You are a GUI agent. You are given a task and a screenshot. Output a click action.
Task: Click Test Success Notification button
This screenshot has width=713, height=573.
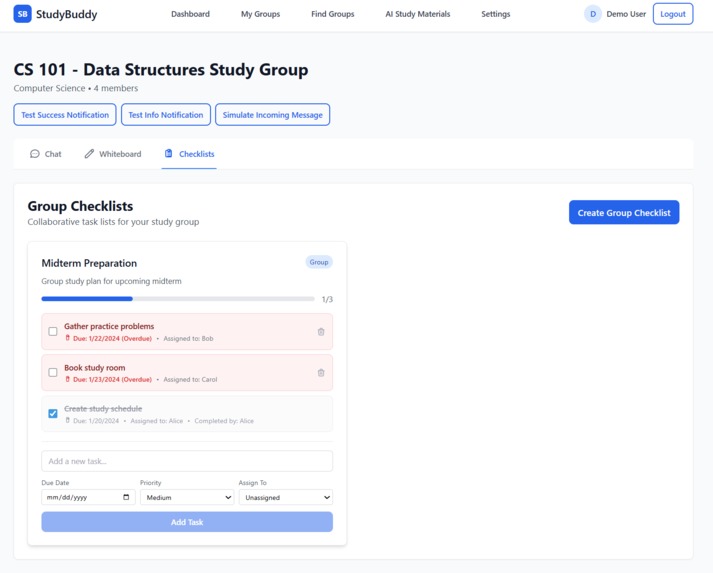[65, 115]
